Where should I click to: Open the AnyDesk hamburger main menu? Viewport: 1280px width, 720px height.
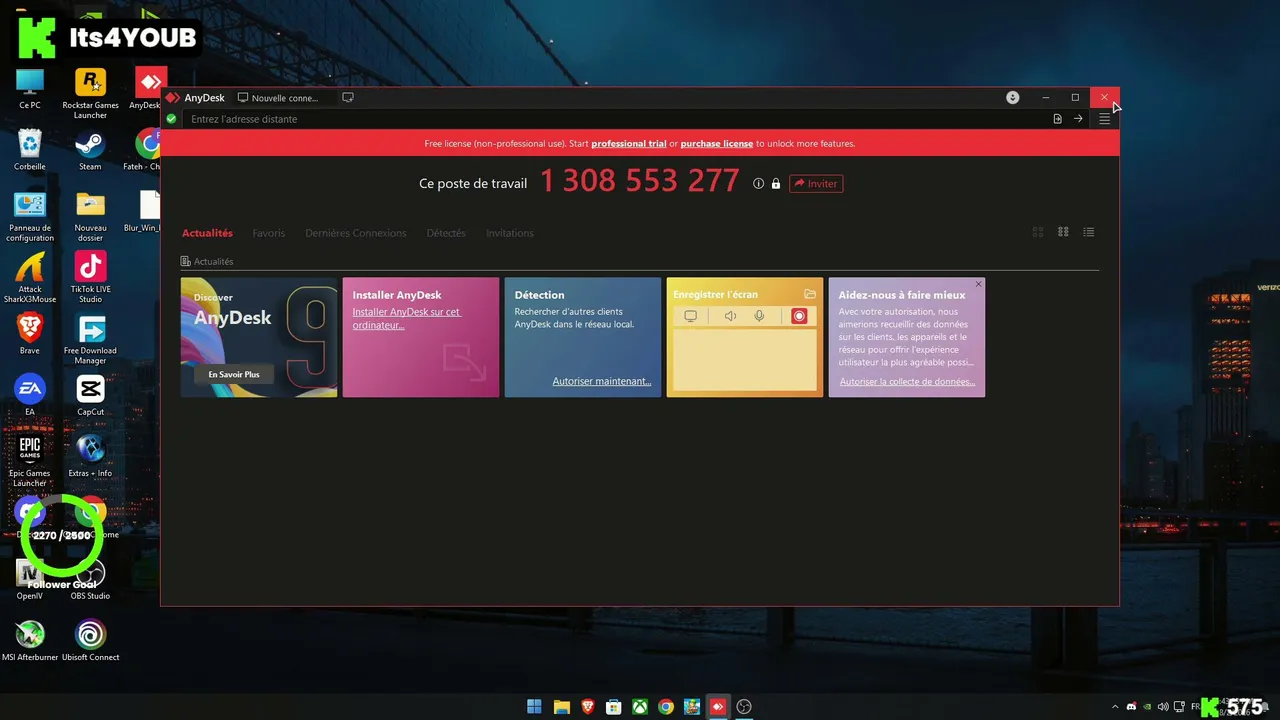coord(1105,119)
